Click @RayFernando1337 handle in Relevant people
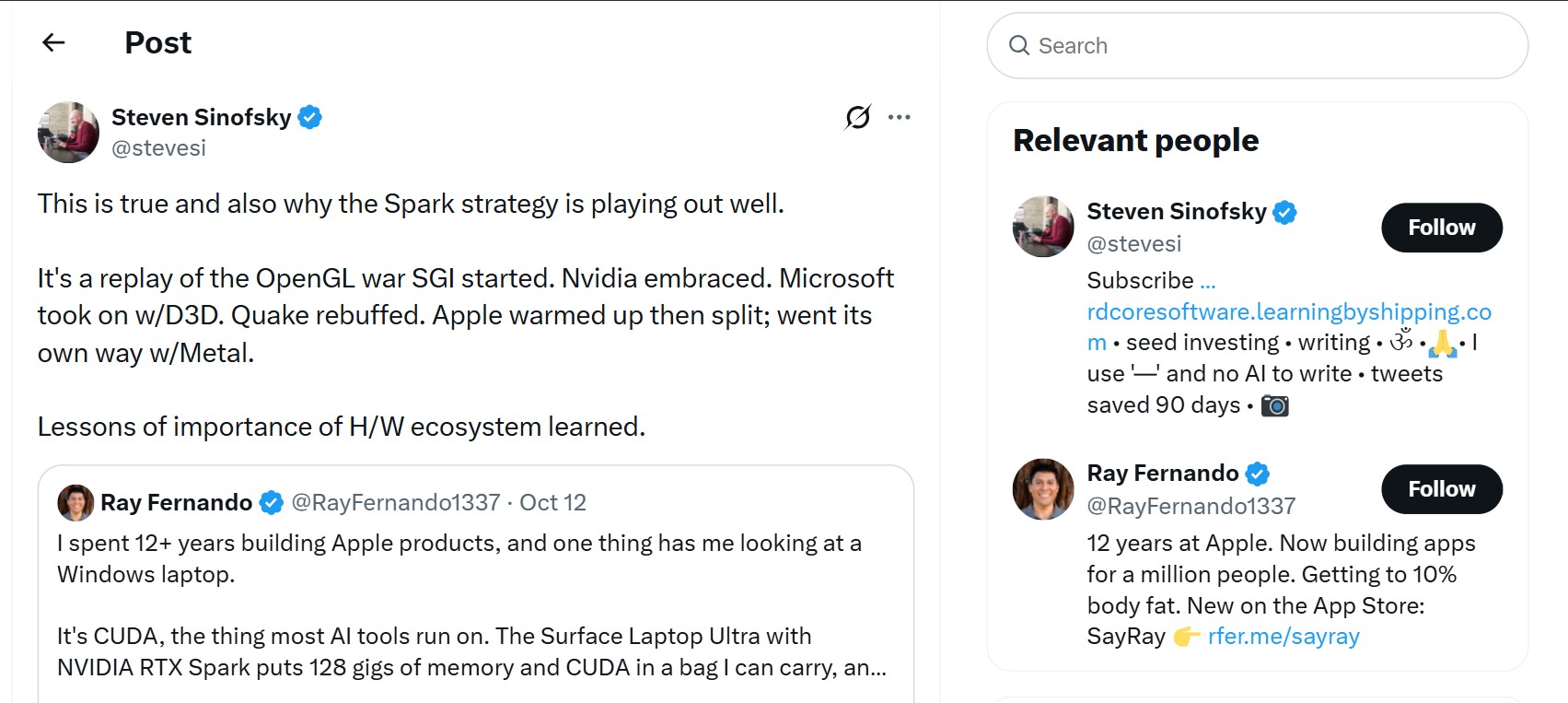This screenshot has height=703, width=1568. (1191, 506)
